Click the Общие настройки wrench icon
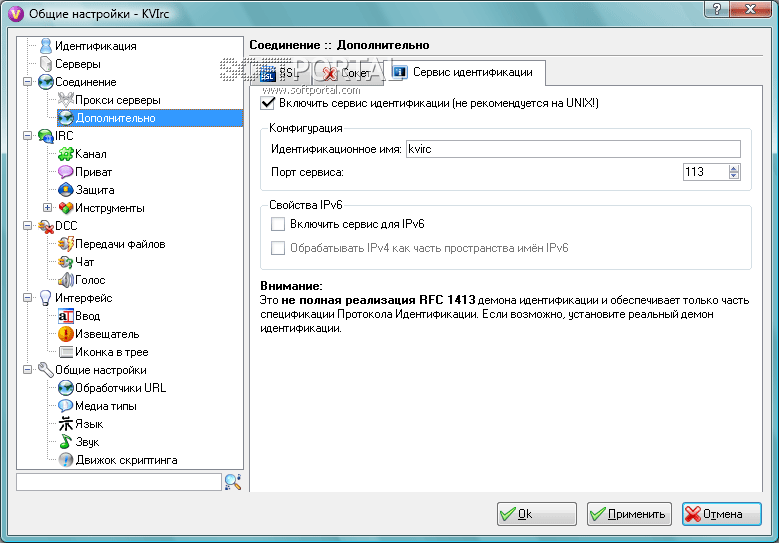The image size is (779, 543). 46,370
